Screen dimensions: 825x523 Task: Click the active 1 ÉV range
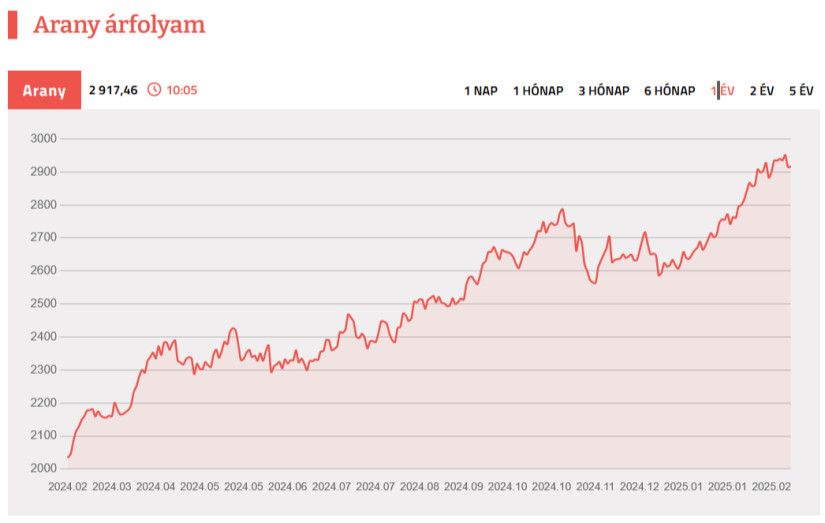(x=723, y=91)
